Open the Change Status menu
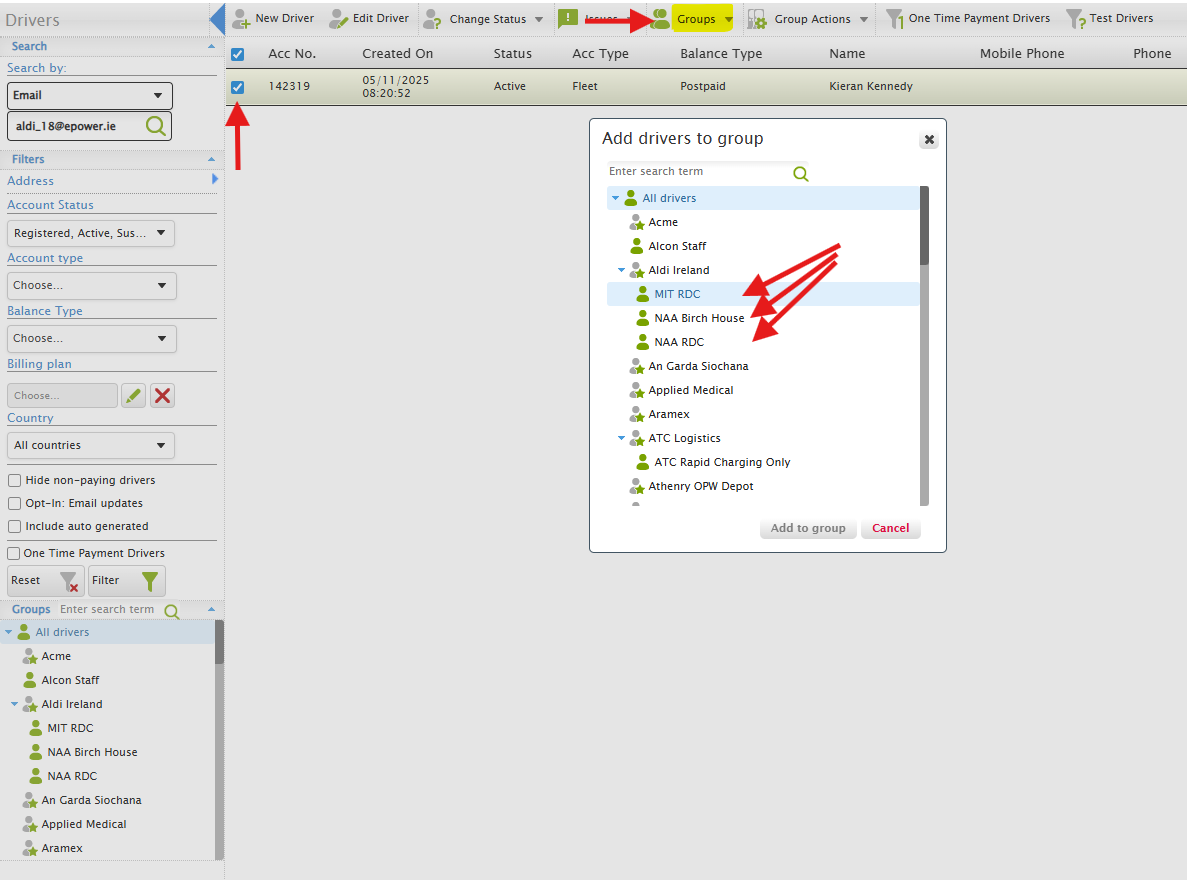 click(483, 19)
